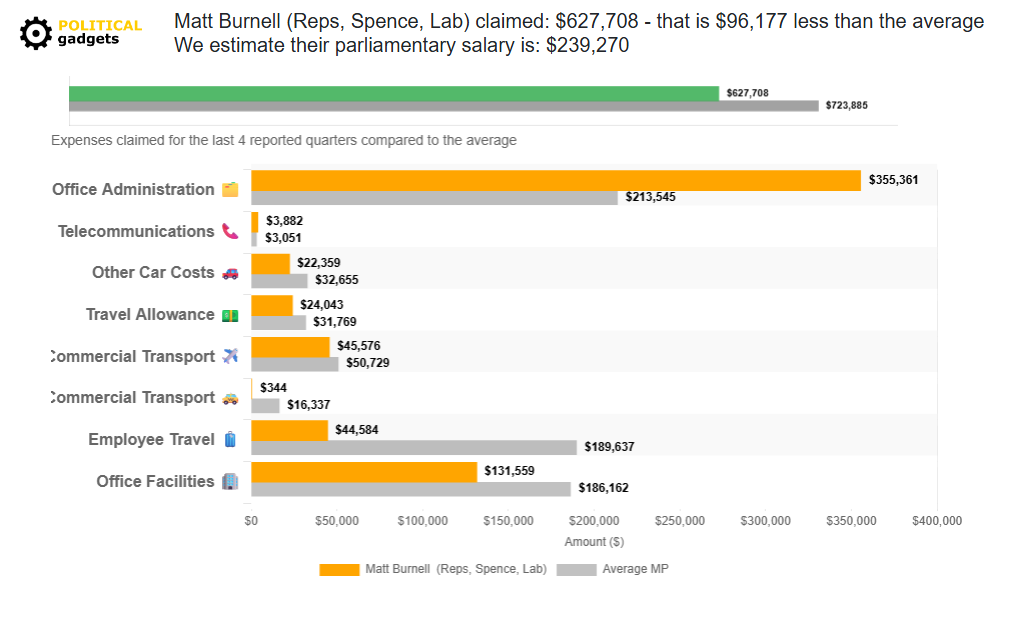The height and width of the screenshot is (629, 1028).
Task: Click the $3,882 telecommunications value
Action: [285, 221]
